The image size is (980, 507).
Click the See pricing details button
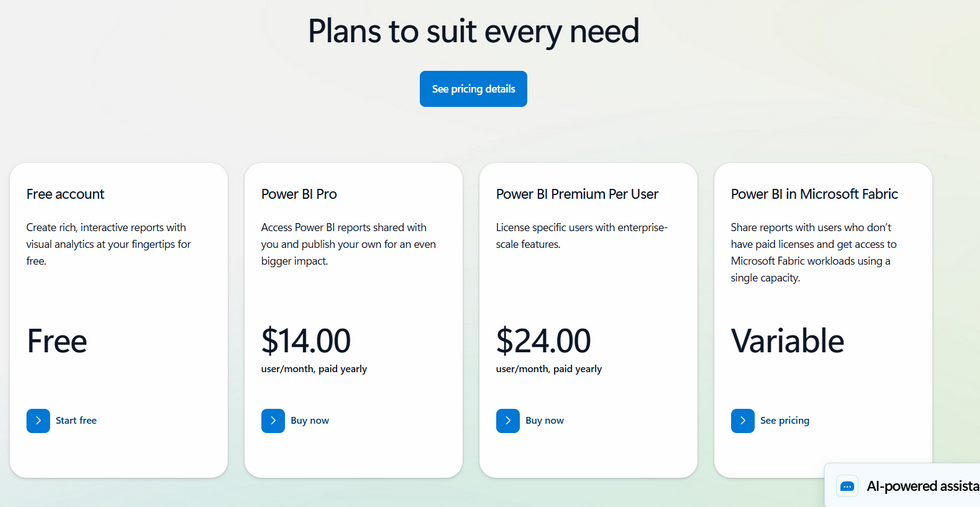coord(473,89)
